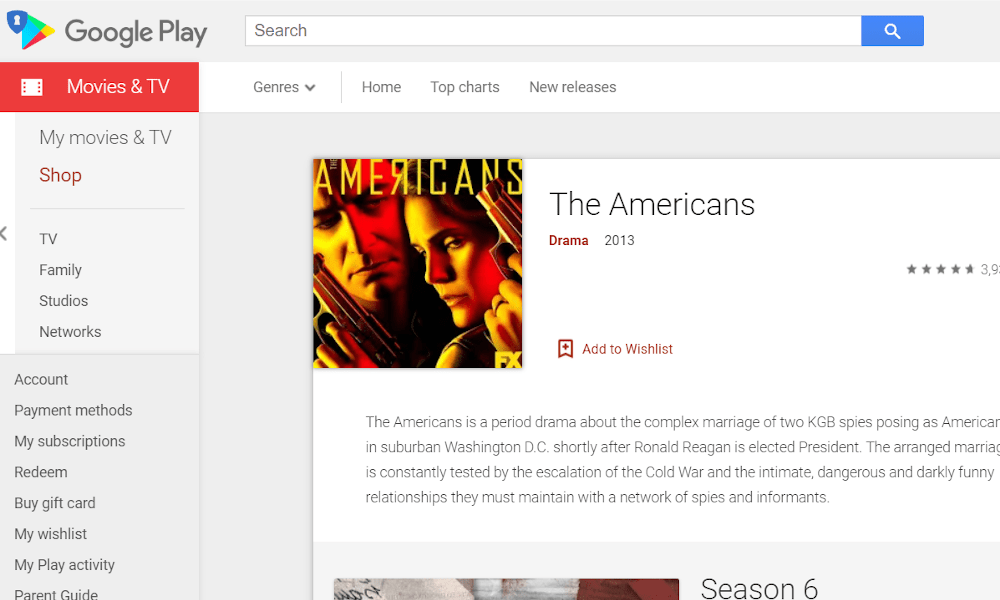
Task: Click the Movies & TV film icon
Action: click(x=31, y=87)
